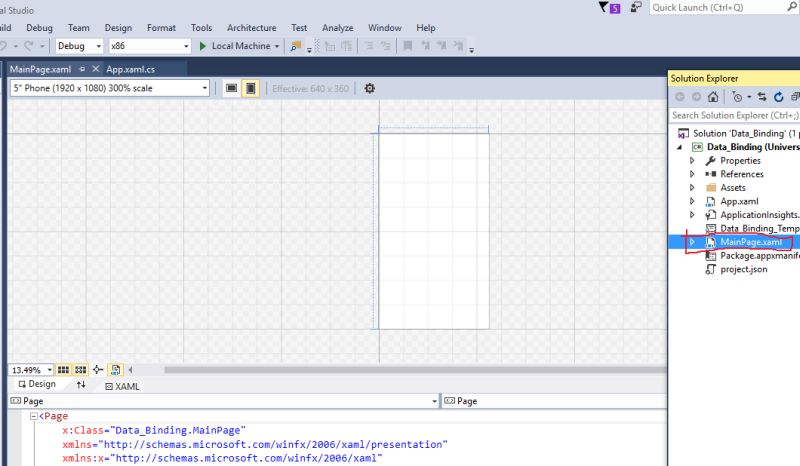Click the Find in Files toolbar icon

click(295, 46)
